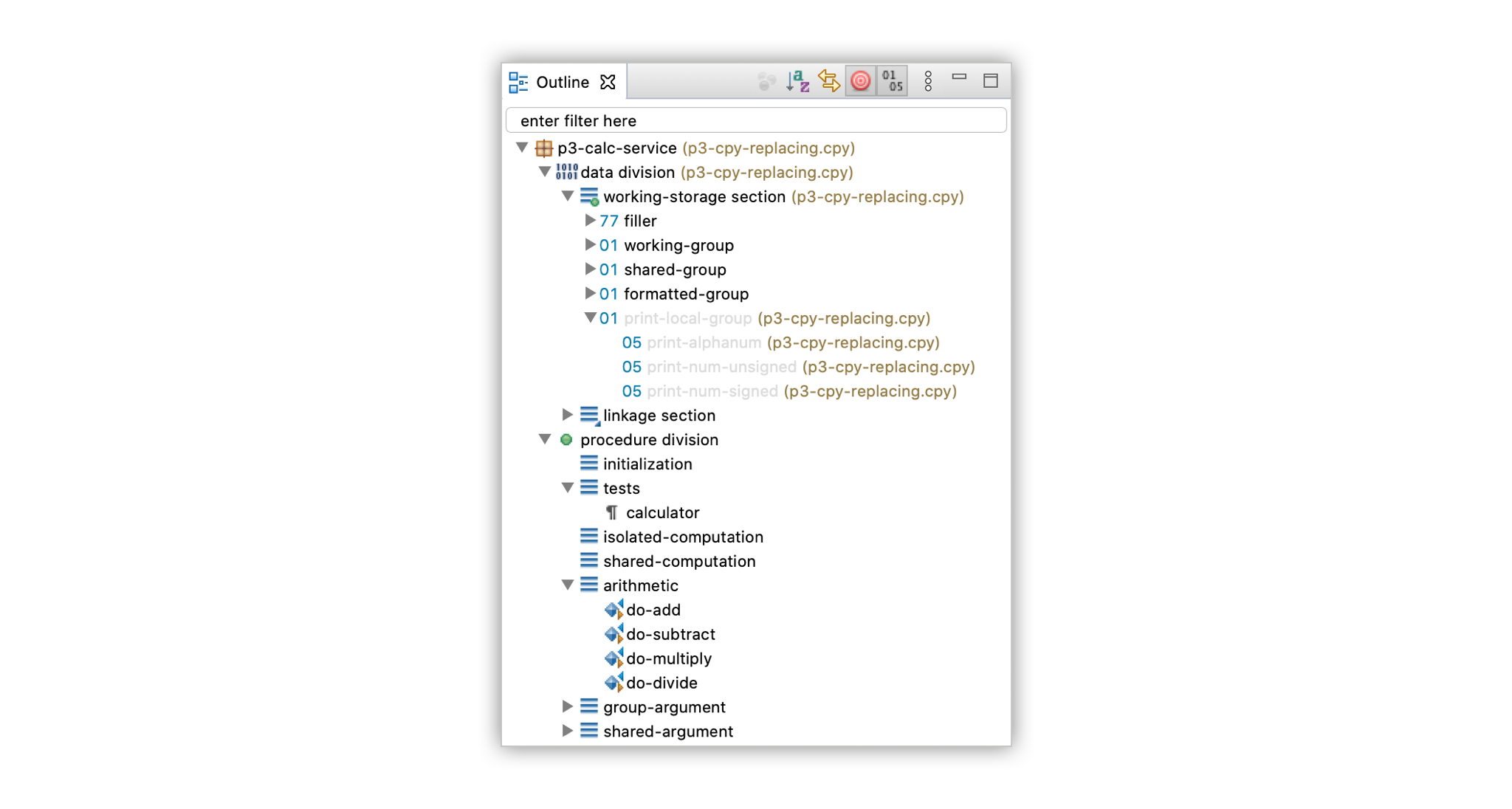
Task: Select the print-num-unsigned data item
Action: [x=721, y=367]
